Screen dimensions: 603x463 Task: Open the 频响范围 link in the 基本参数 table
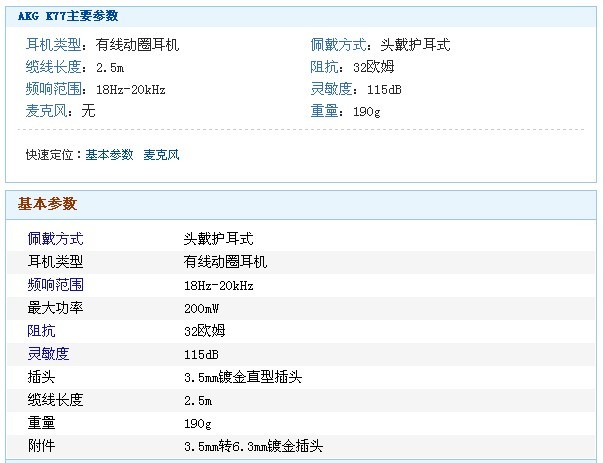55,285
